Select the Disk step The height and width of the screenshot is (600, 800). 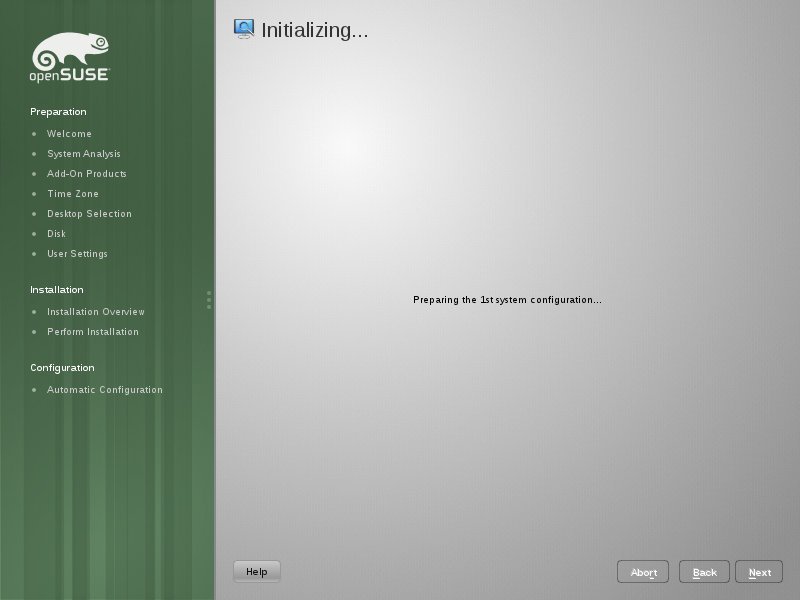click(x=56, y=234)
